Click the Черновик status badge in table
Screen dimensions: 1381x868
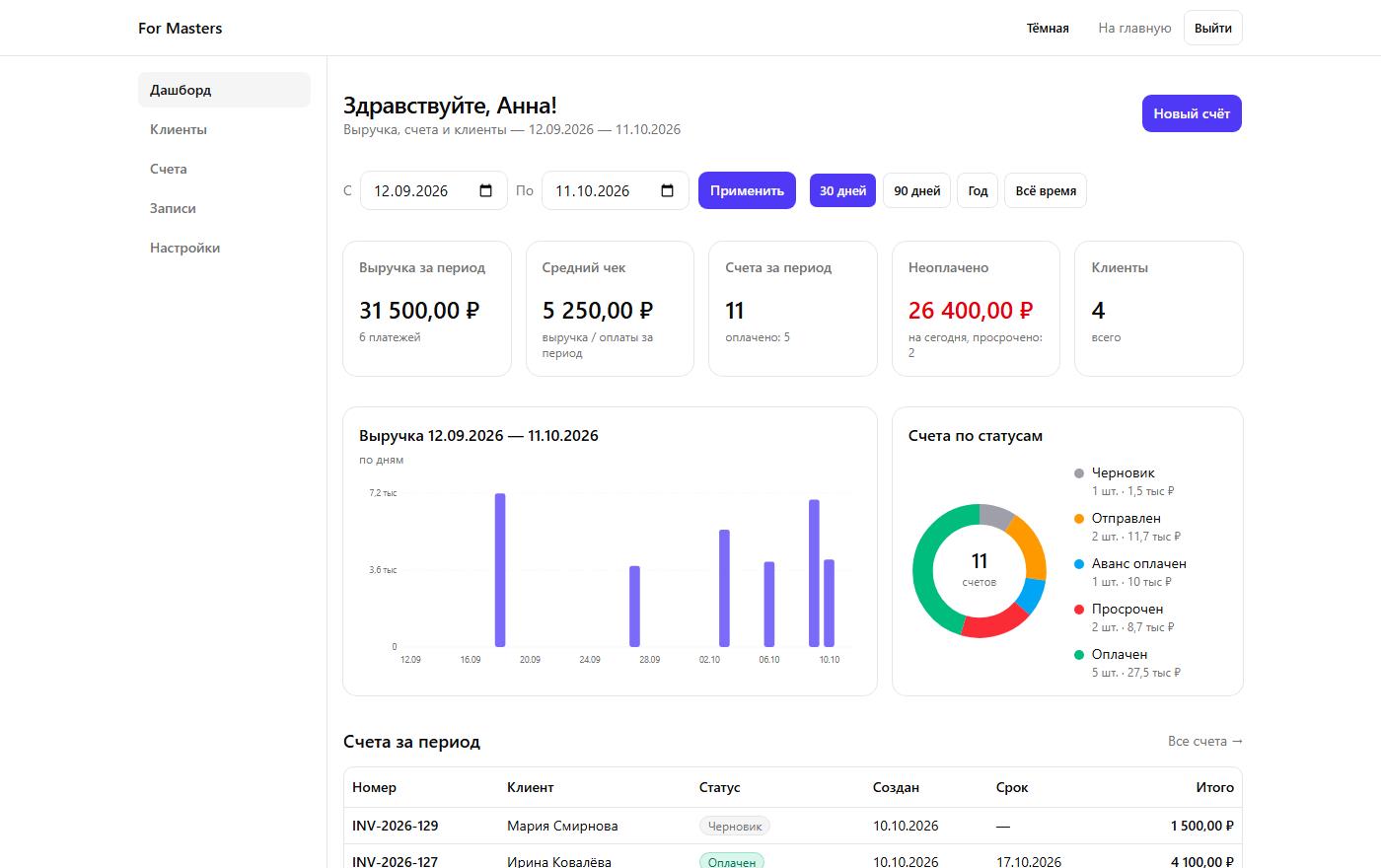point(735,826)
